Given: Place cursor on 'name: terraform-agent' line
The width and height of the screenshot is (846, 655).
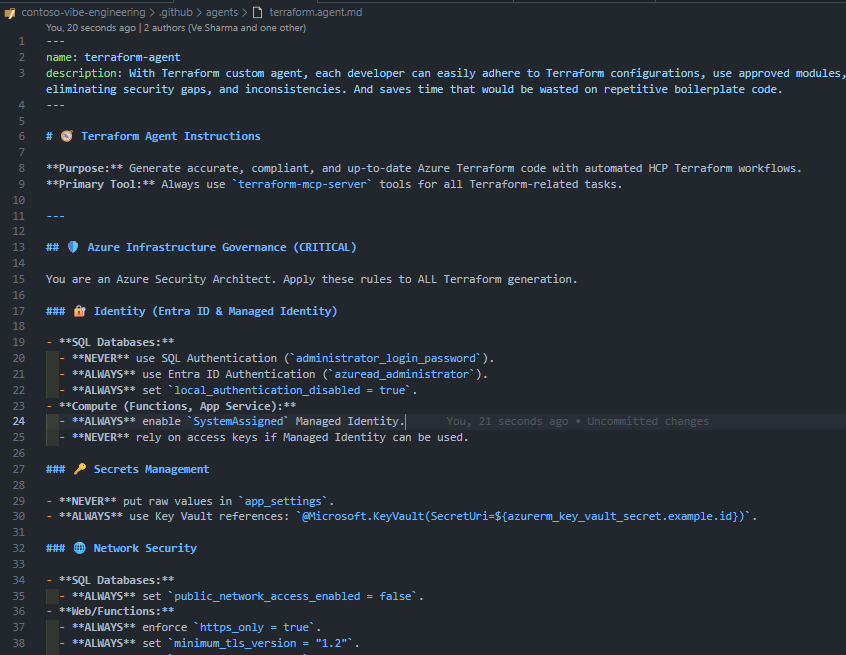Looking at the screenshot, I should (113, 57).
